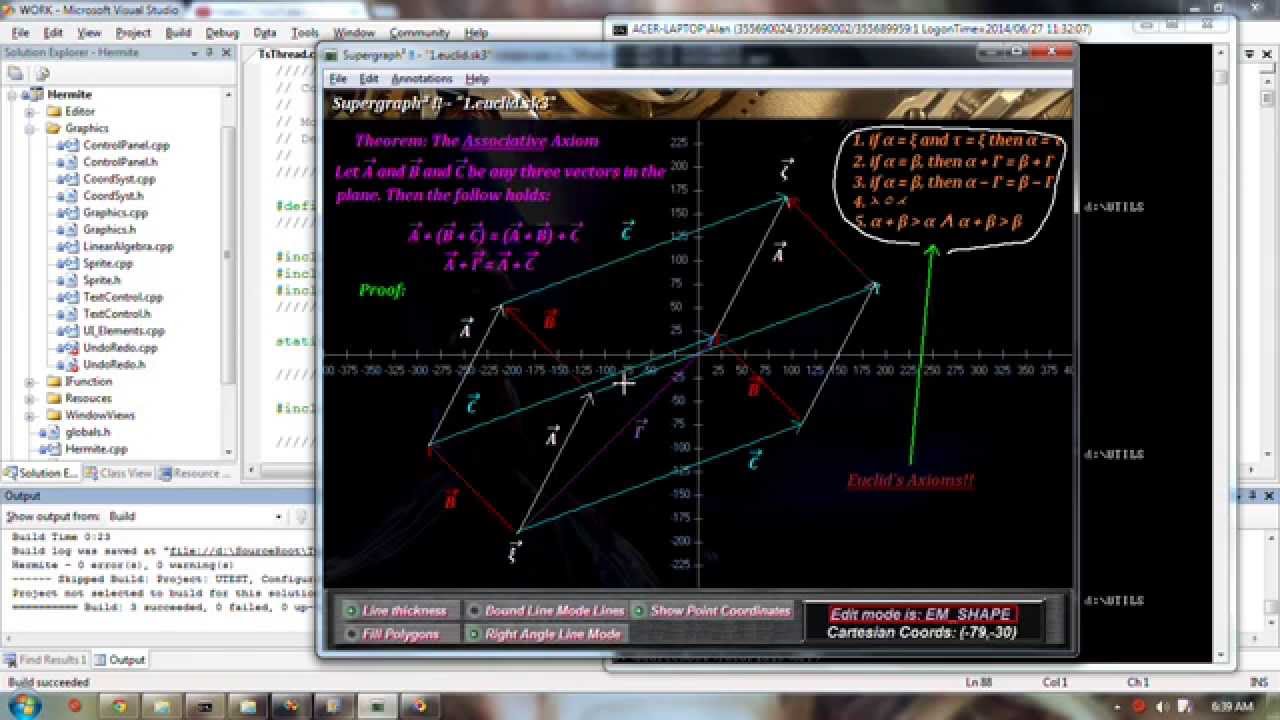Screen dimensions: 1280x720
Task: Click the Cartesian Coords readout
Action: 921,632
